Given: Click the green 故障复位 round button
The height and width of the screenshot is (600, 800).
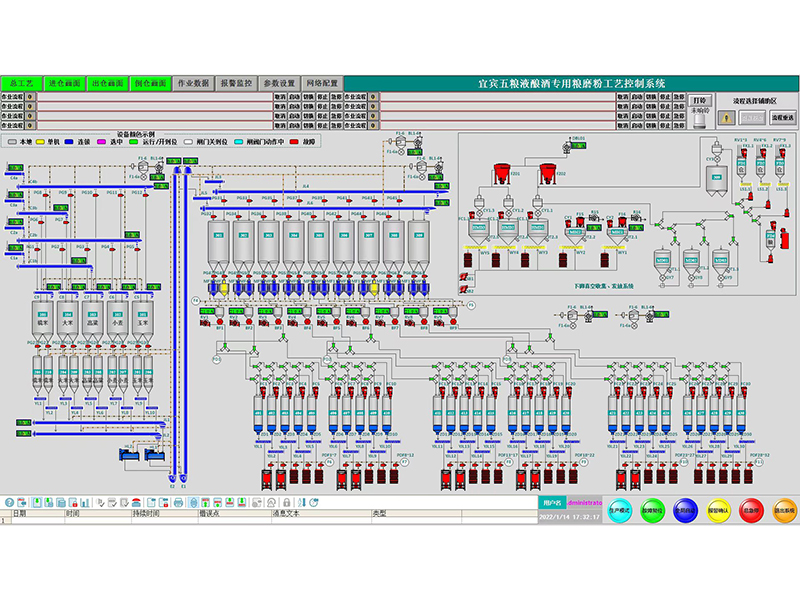Looking at the screenshot, I should click(653, 510).
